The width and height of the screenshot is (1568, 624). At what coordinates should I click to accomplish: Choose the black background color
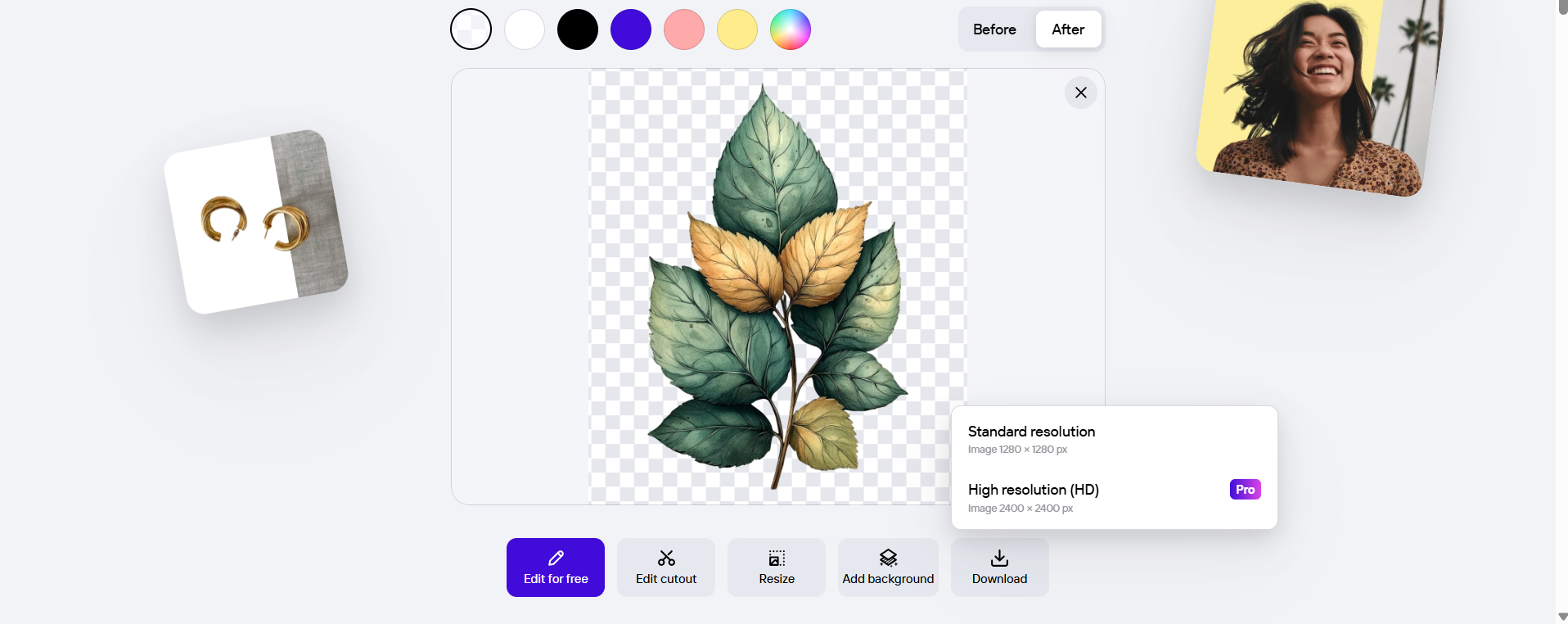(x=578, y=29)
